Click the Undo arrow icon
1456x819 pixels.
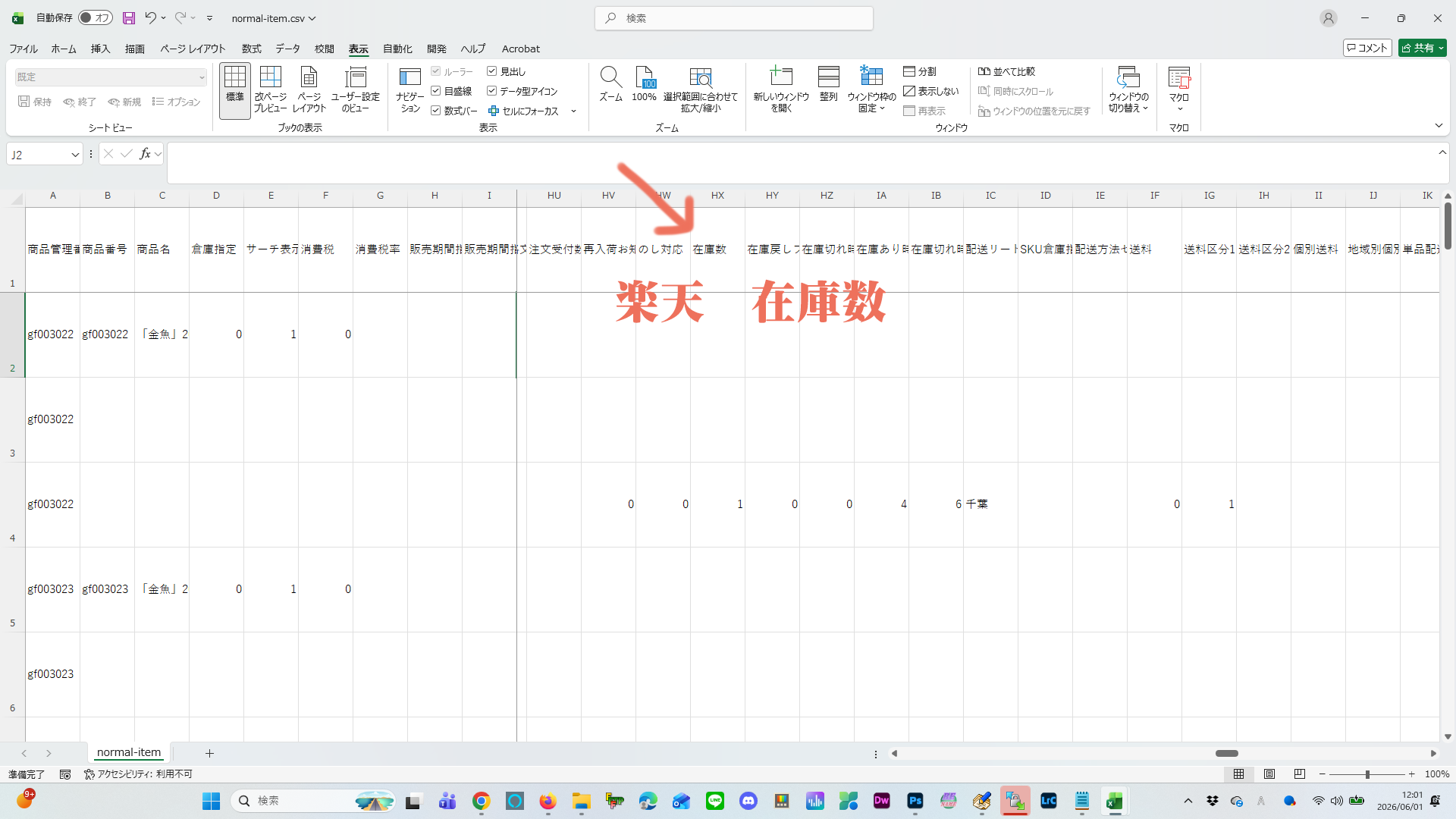(150, 18)
